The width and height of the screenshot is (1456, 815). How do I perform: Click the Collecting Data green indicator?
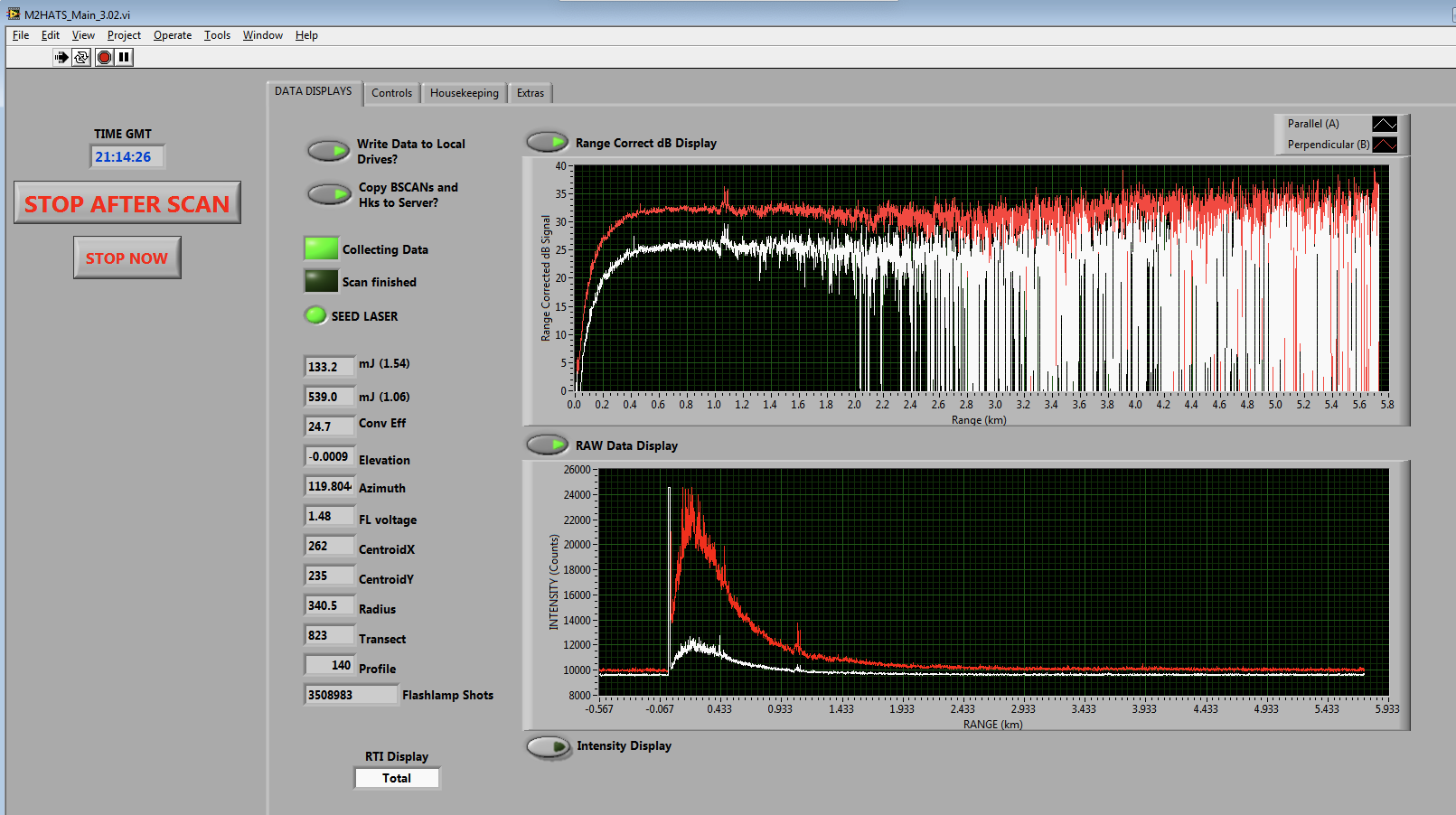point(321,248)
